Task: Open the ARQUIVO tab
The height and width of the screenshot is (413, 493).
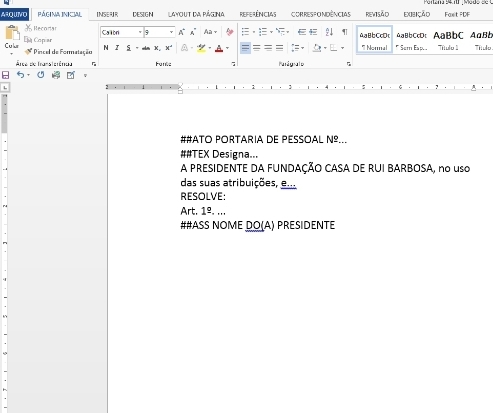Action: coord(14,14)
